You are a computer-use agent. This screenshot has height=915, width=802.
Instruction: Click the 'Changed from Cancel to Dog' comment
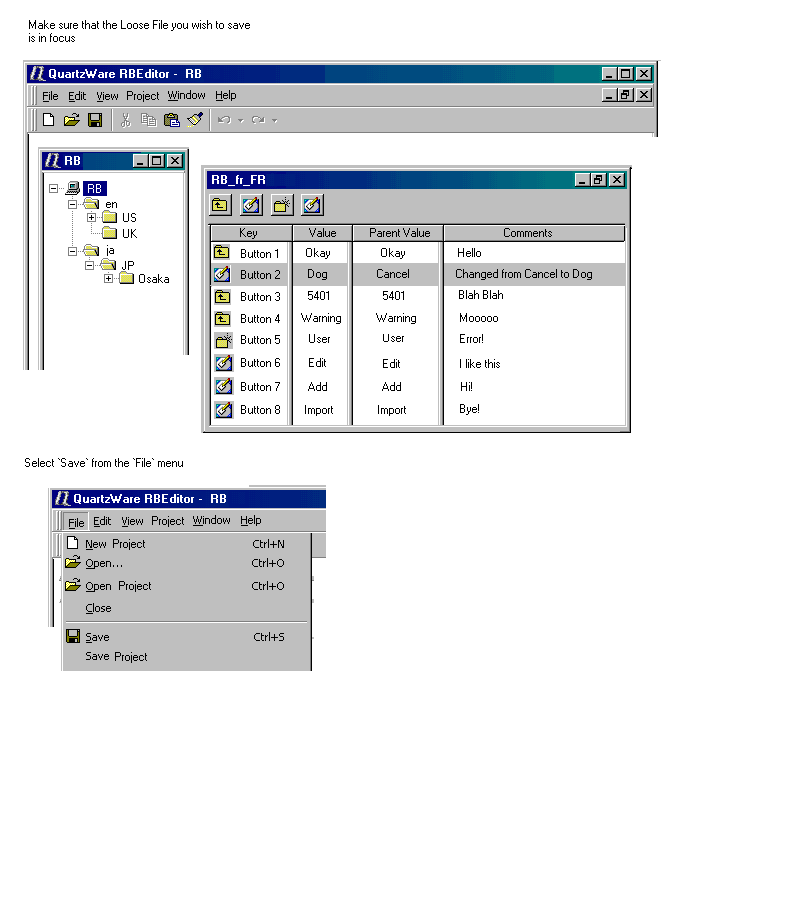pos(524,274)
